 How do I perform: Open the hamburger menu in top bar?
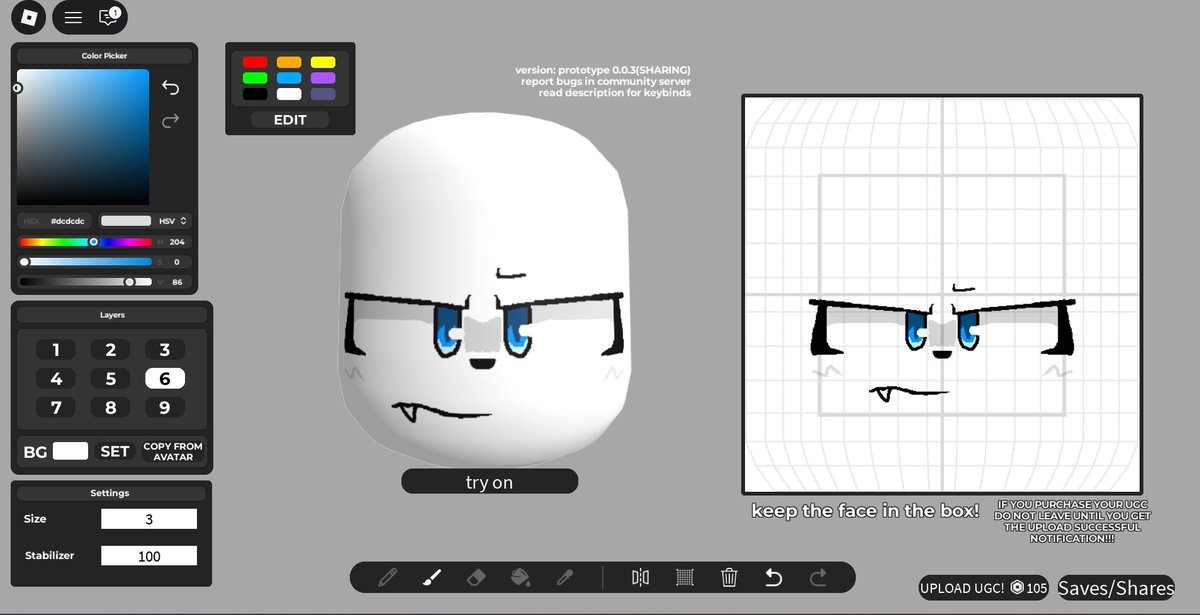click(x=73, y=17)
